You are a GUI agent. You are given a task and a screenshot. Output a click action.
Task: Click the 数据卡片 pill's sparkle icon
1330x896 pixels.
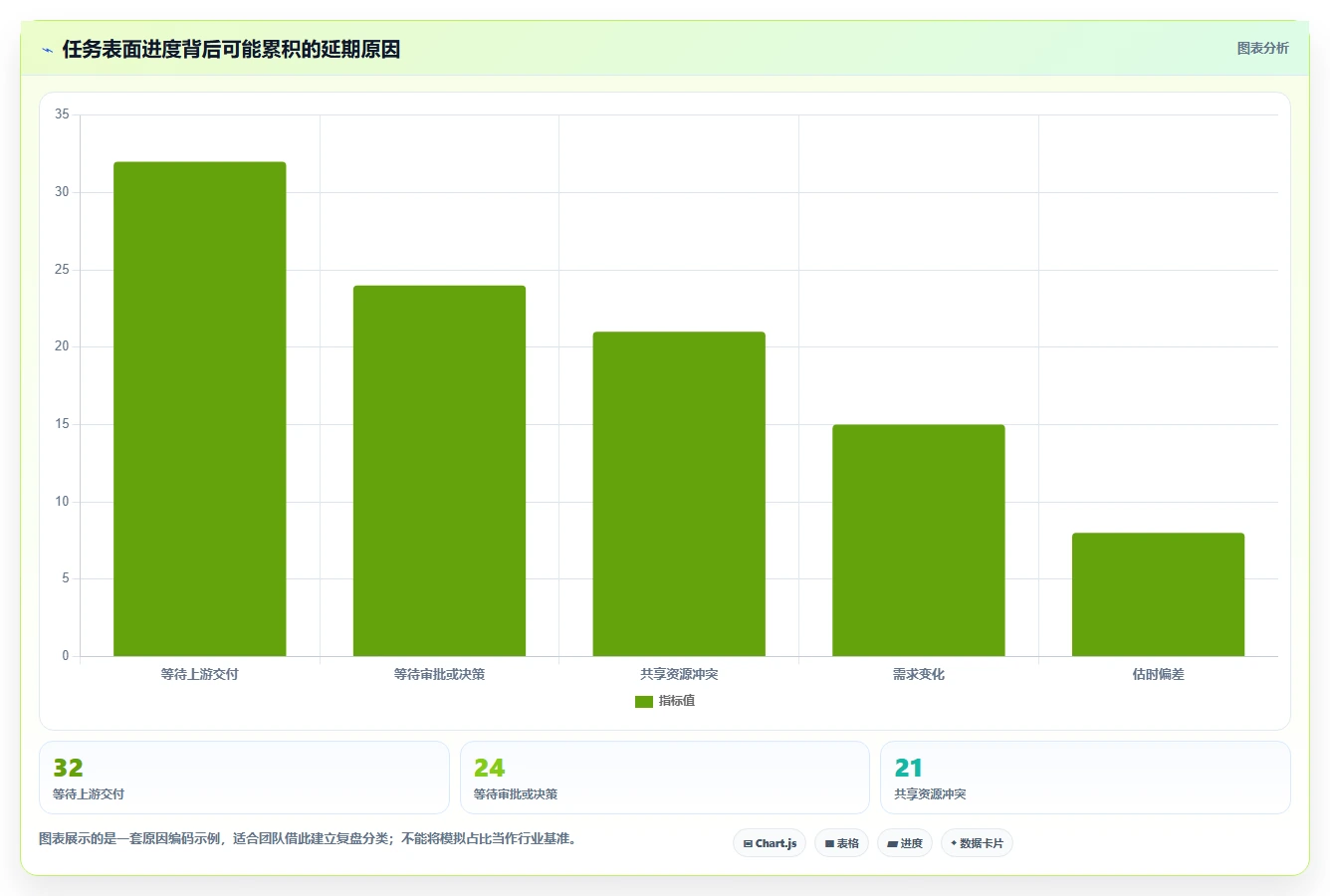tap(954, 843)
